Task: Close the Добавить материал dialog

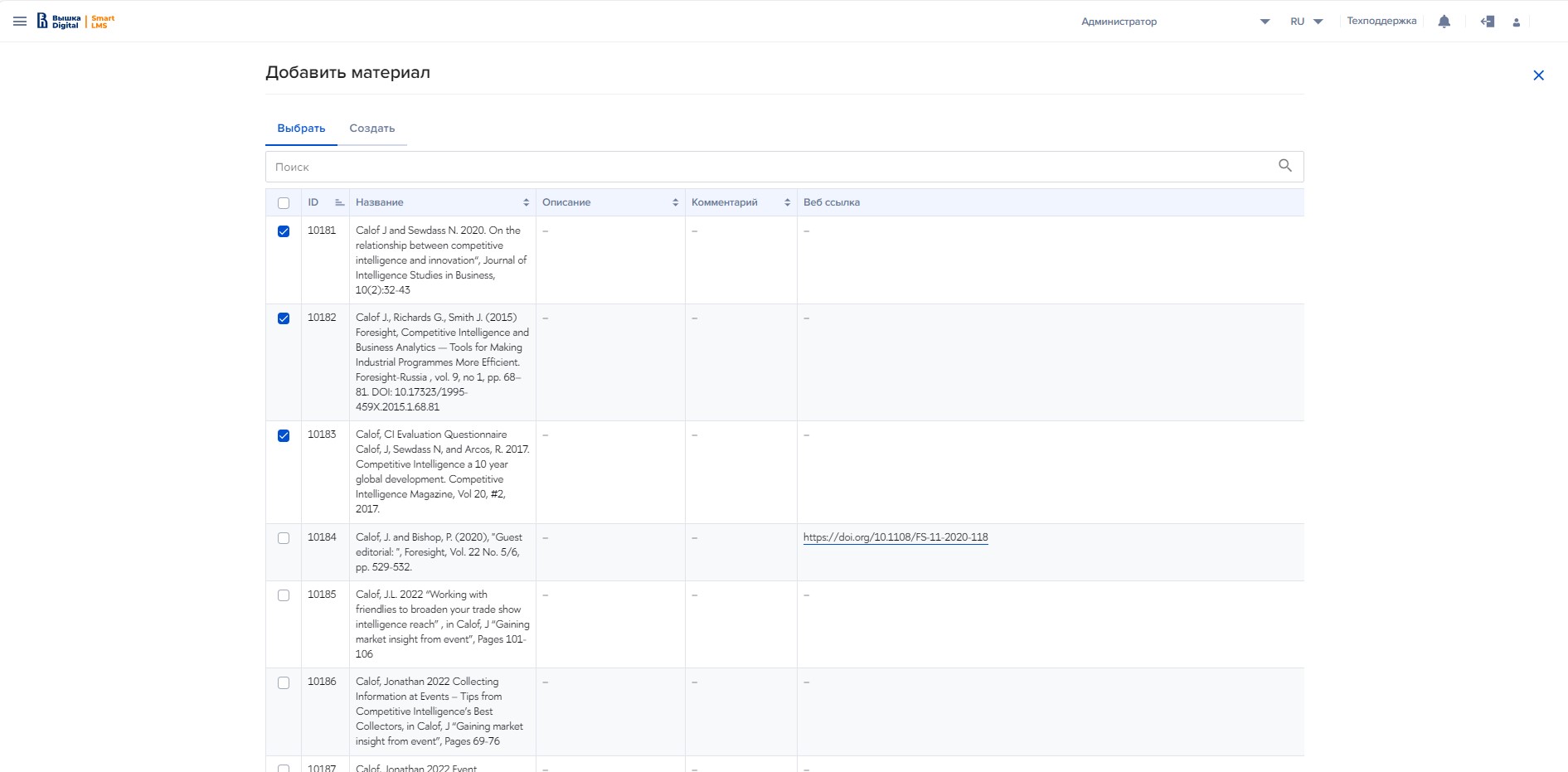Action: [x=1538, y=75]
